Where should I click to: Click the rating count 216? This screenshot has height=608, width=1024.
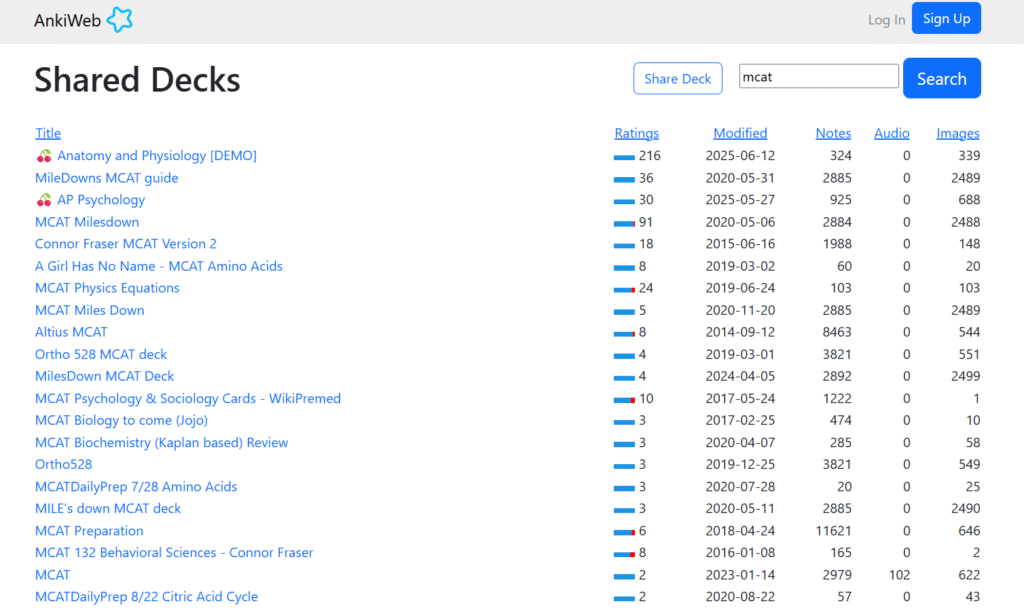[650, 155]
